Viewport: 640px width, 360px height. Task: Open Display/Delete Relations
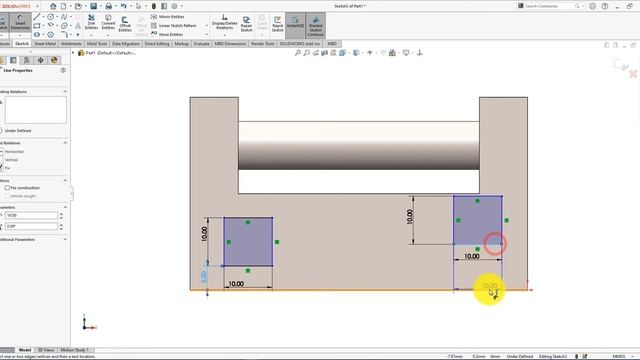[224, 22]
